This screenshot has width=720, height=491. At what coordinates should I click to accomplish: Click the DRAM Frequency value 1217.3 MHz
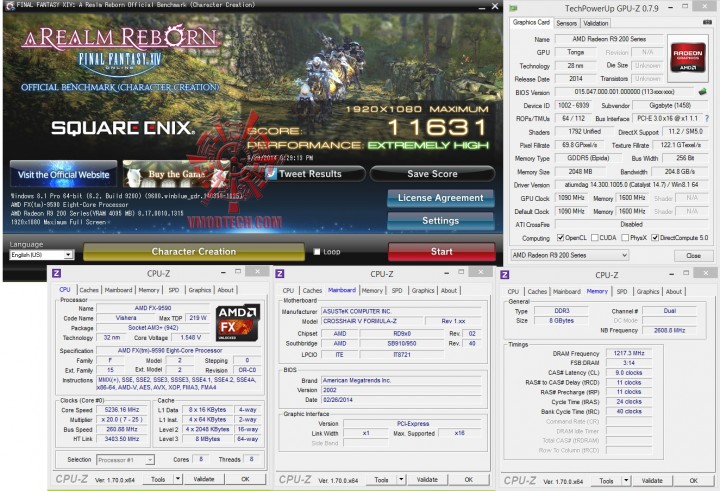tap(629, 353)
